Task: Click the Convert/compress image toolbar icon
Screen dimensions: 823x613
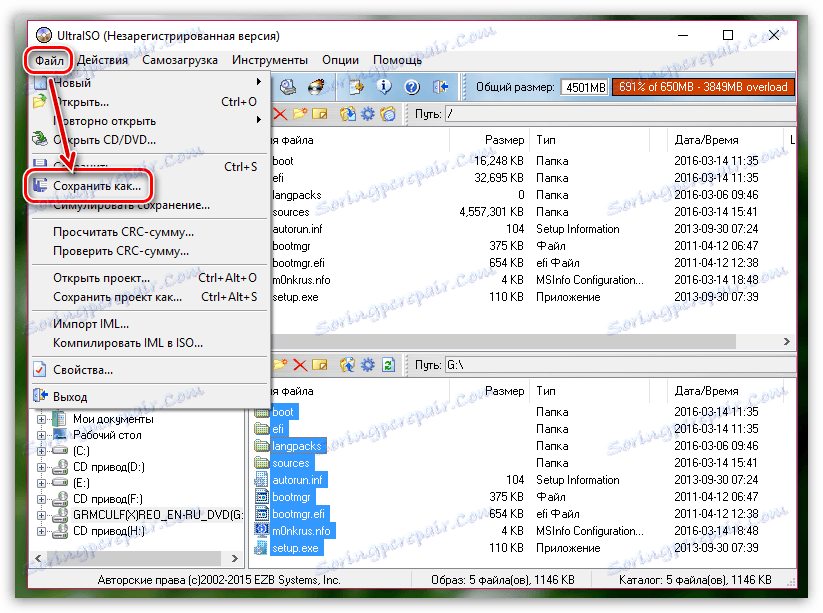Action: (356, 87)
